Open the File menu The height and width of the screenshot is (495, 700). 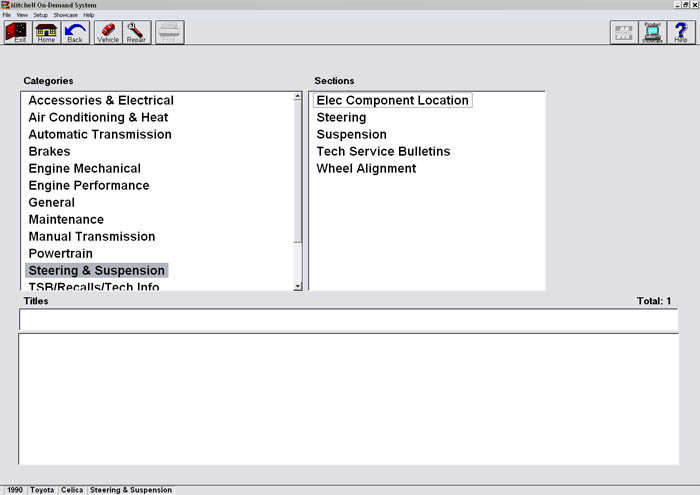tap(7, 15)
